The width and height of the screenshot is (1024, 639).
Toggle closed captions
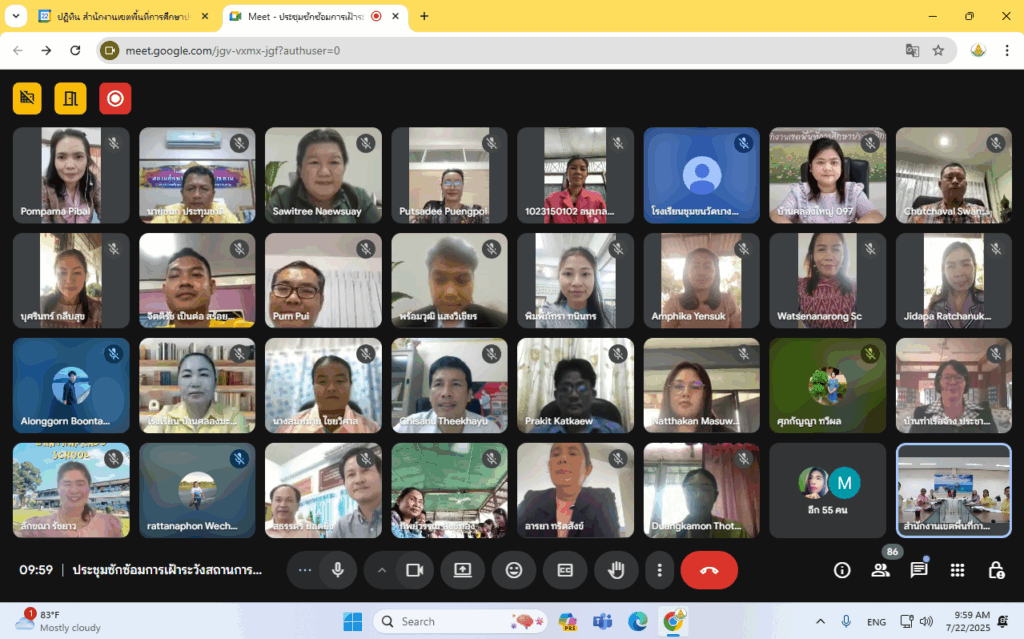click(565, 570)
